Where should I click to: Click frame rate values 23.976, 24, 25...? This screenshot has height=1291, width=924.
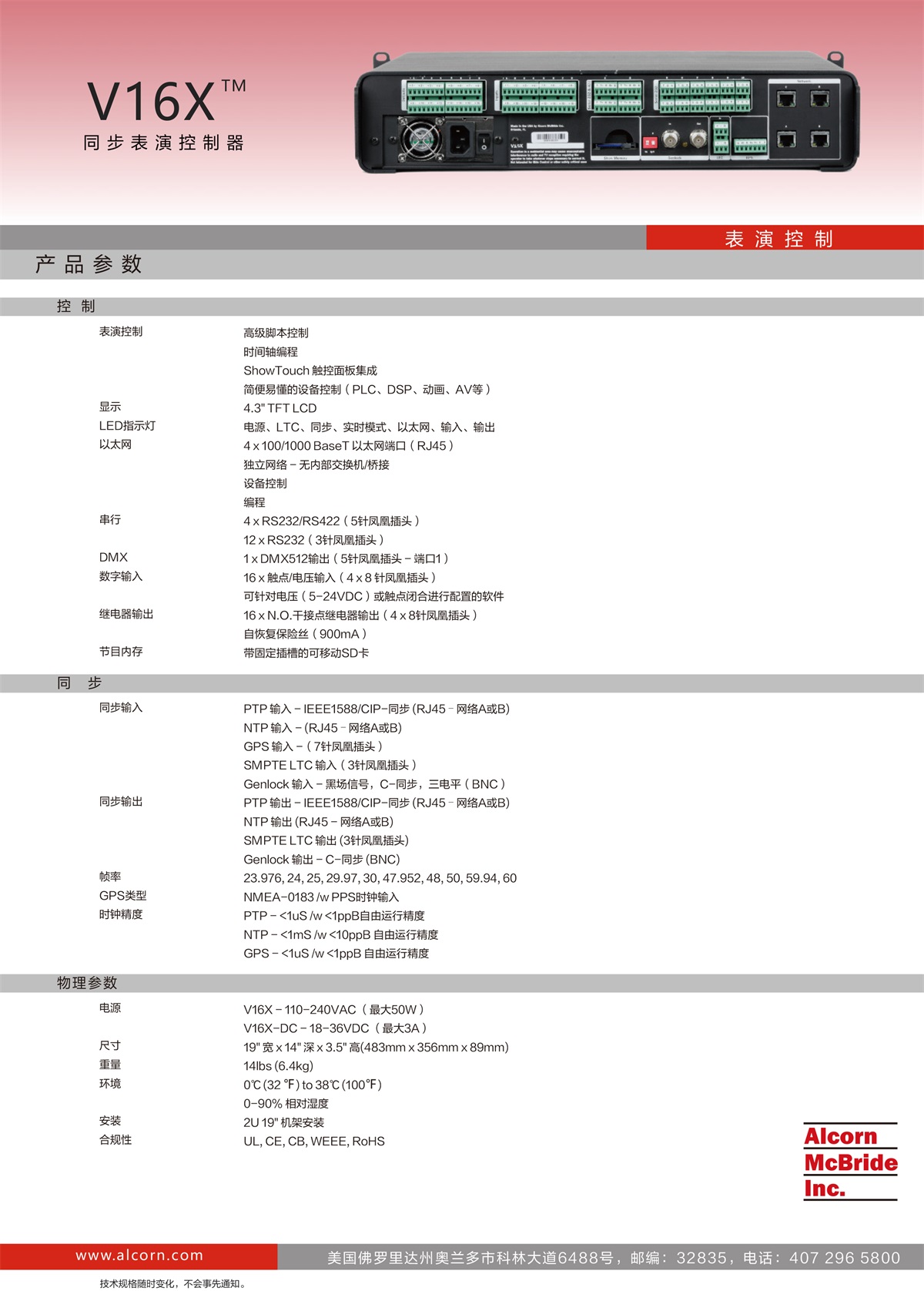[380, 878]
